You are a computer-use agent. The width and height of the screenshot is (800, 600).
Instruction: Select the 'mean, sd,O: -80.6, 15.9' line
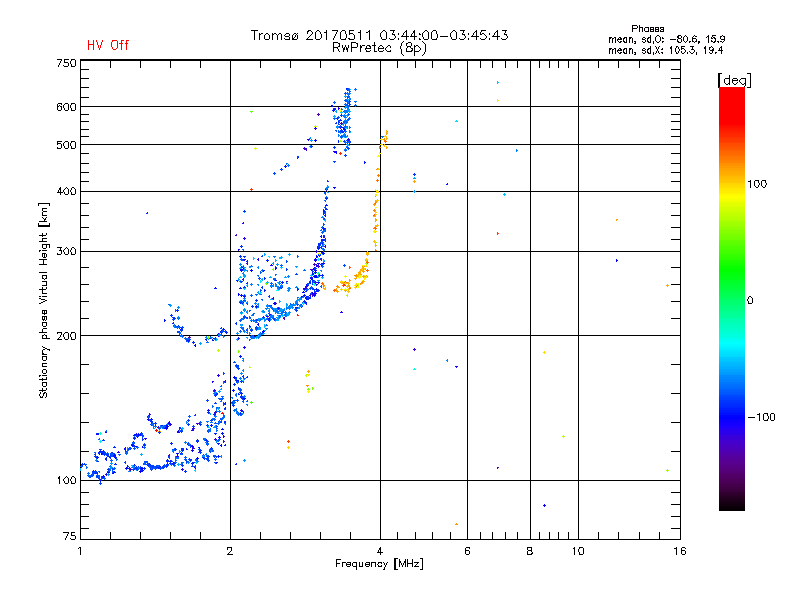pyautogui.click(x=666, y=39)
